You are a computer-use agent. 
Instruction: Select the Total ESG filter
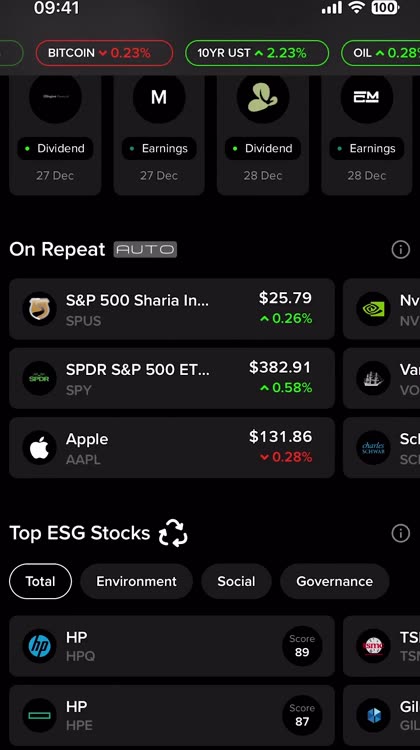point(40,581)
